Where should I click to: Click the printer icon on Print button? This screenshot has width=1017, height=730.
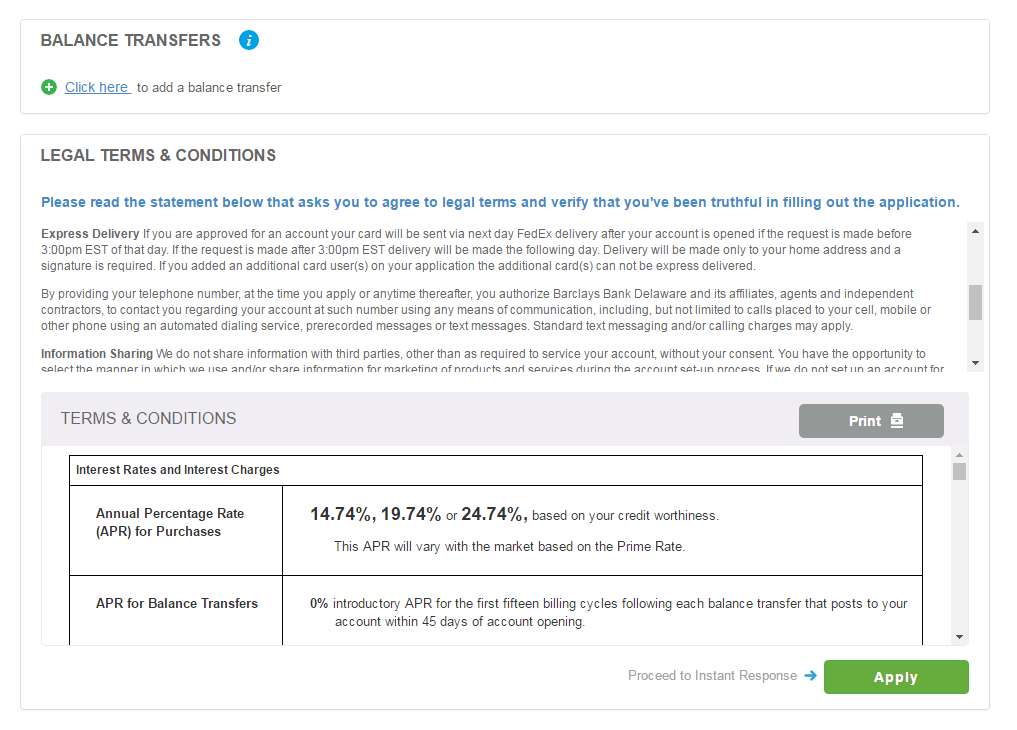coord(897,421)
